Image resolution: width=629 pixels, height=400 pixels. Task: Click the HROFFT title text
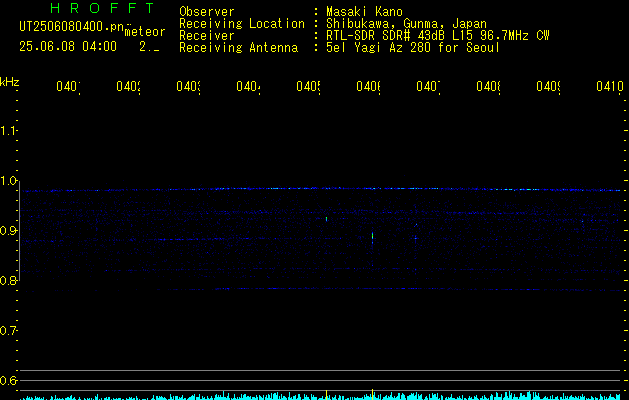click(x=102, y=8)
